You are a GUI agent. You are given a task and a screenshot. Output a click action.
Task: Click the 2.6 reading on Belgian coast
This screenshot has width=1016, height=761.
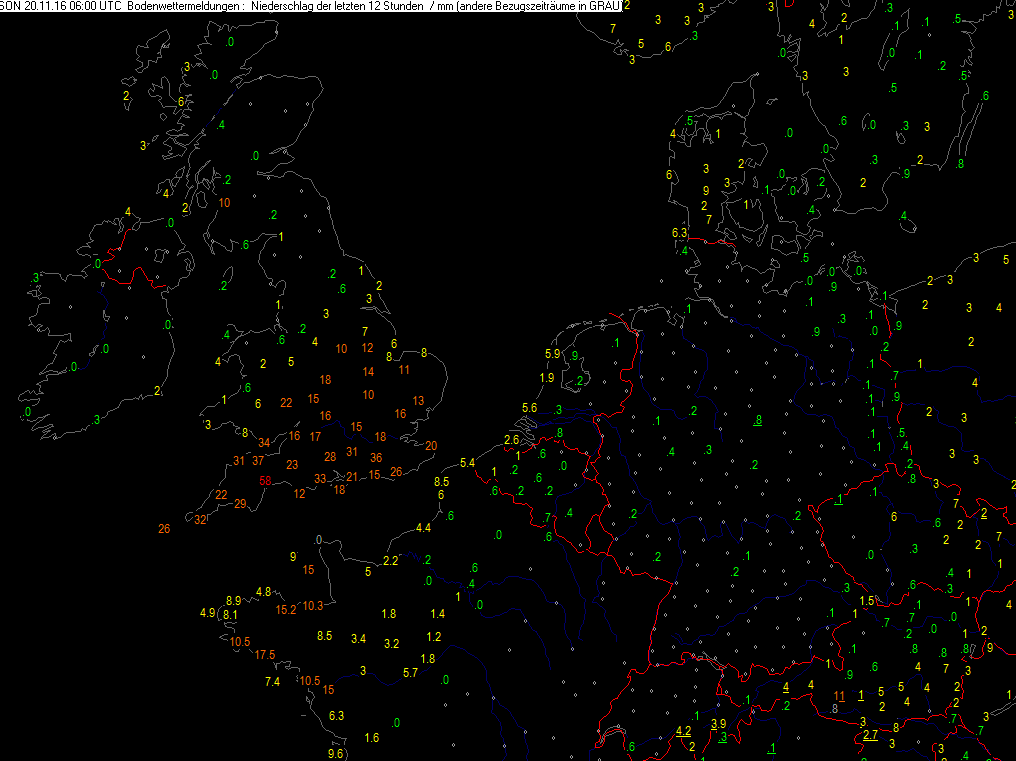(511, 440)
